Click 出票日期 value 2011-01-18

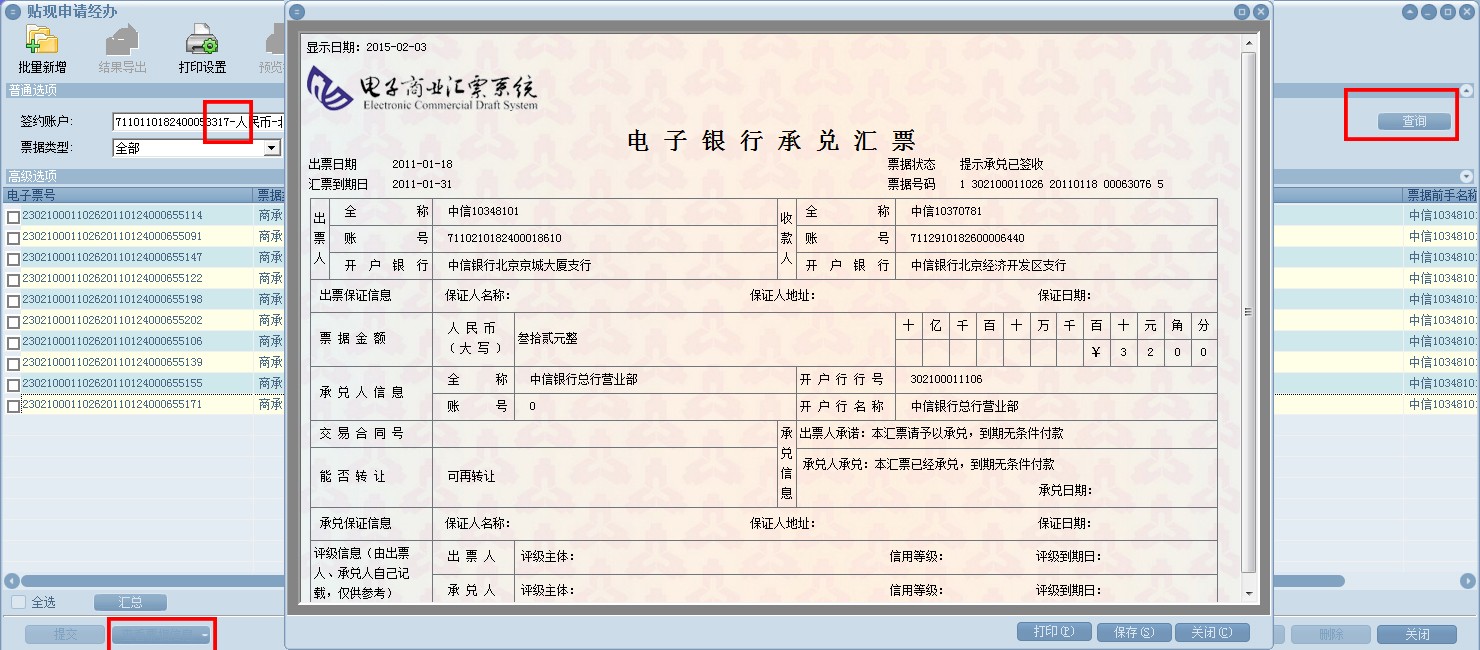click(x=422, y=164)
